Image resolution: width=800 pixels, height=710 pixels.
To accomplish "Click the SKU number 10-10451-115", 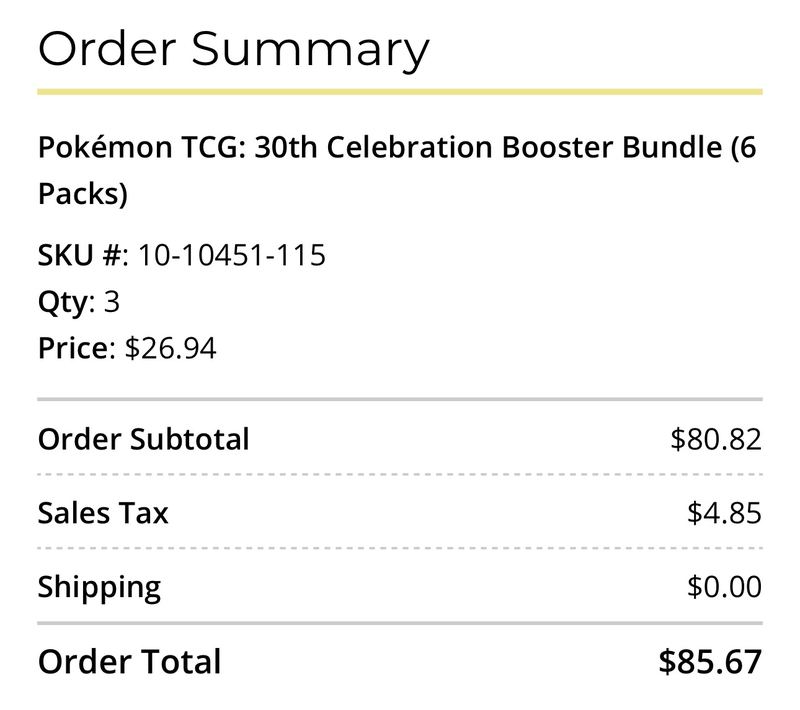I will [x=232, y=255].
